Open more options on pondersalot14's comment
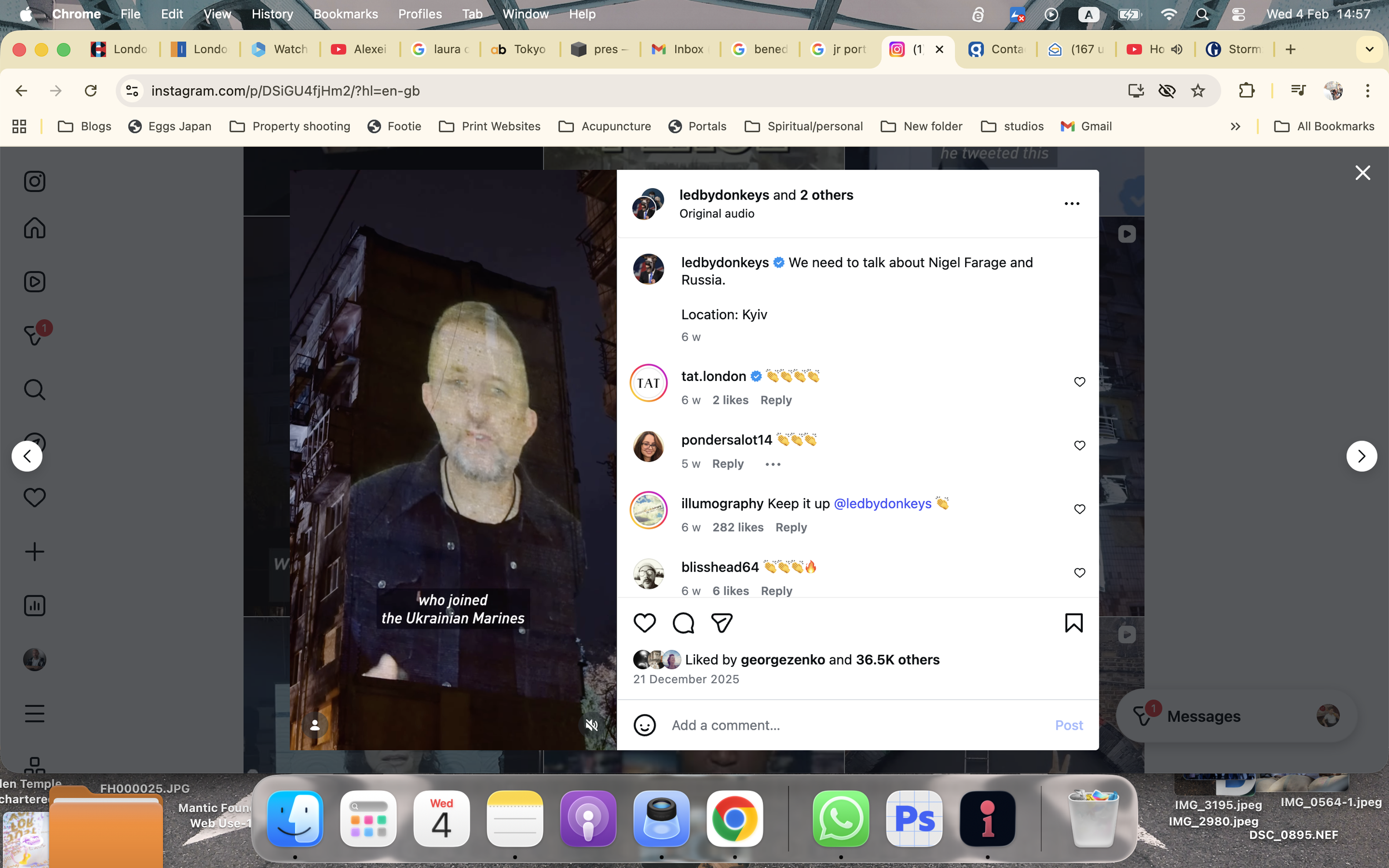This screenshot has height=868, width=1389. 772,464
